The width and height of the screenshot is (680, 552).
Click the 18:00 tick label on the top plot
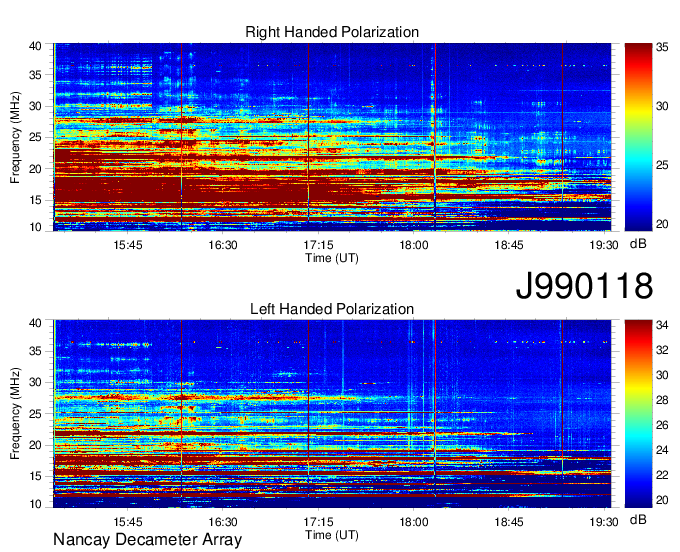click(414, 245)
